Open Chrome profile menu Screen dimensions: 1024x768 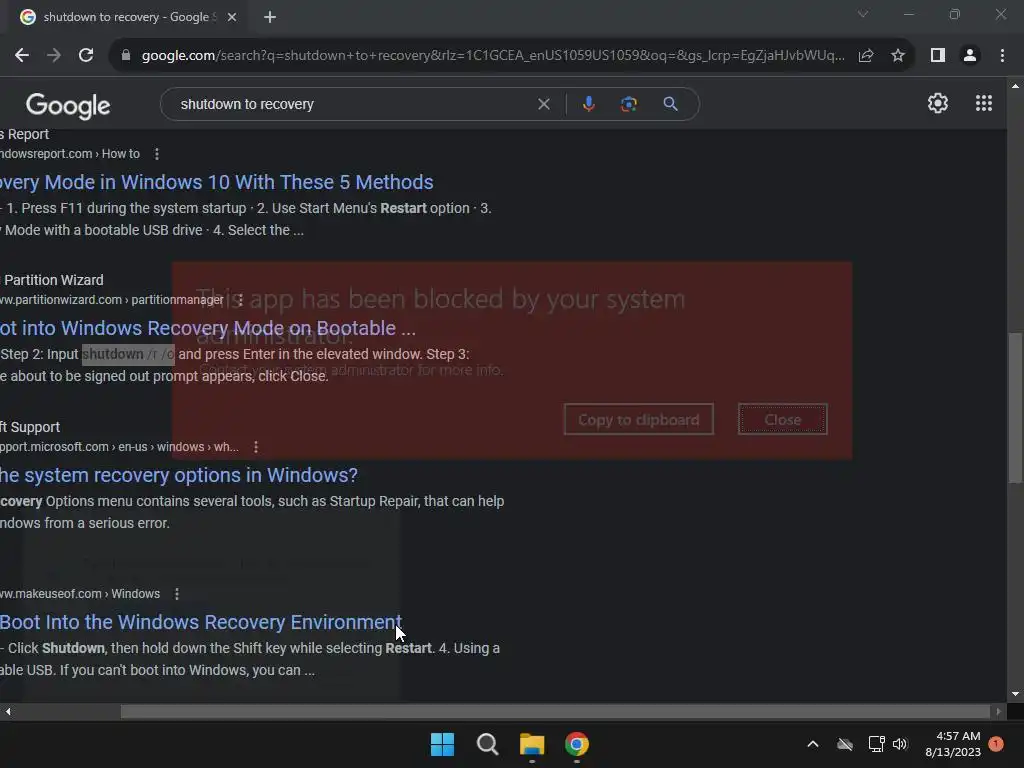click(x=970, y=56)
